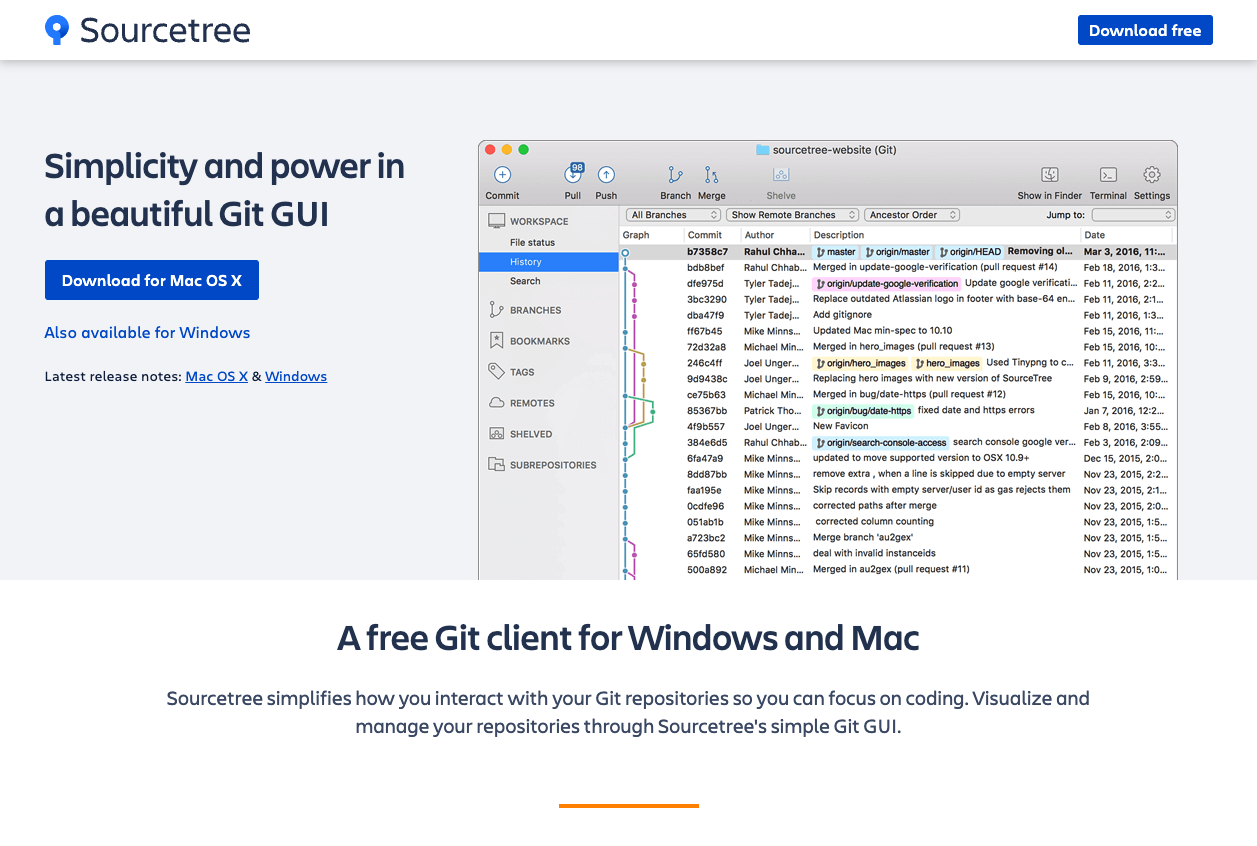Click the Push toolbar icon
The height and width of the screenshot is (846, 1257).
pyautogui.click(x=606, y=175)
